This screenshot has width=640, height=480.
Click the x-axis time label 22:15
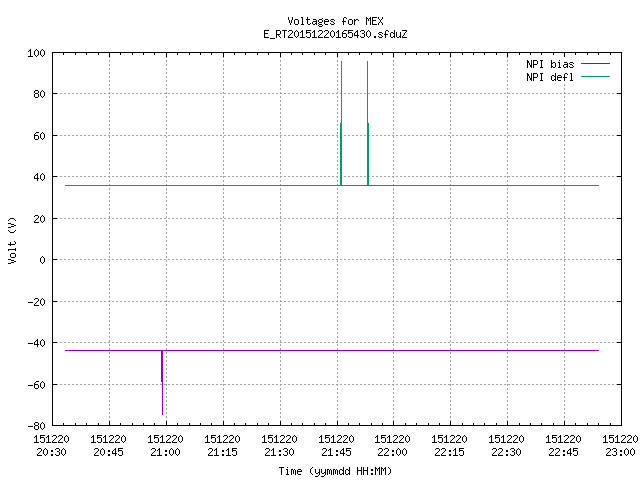(449, 452)
